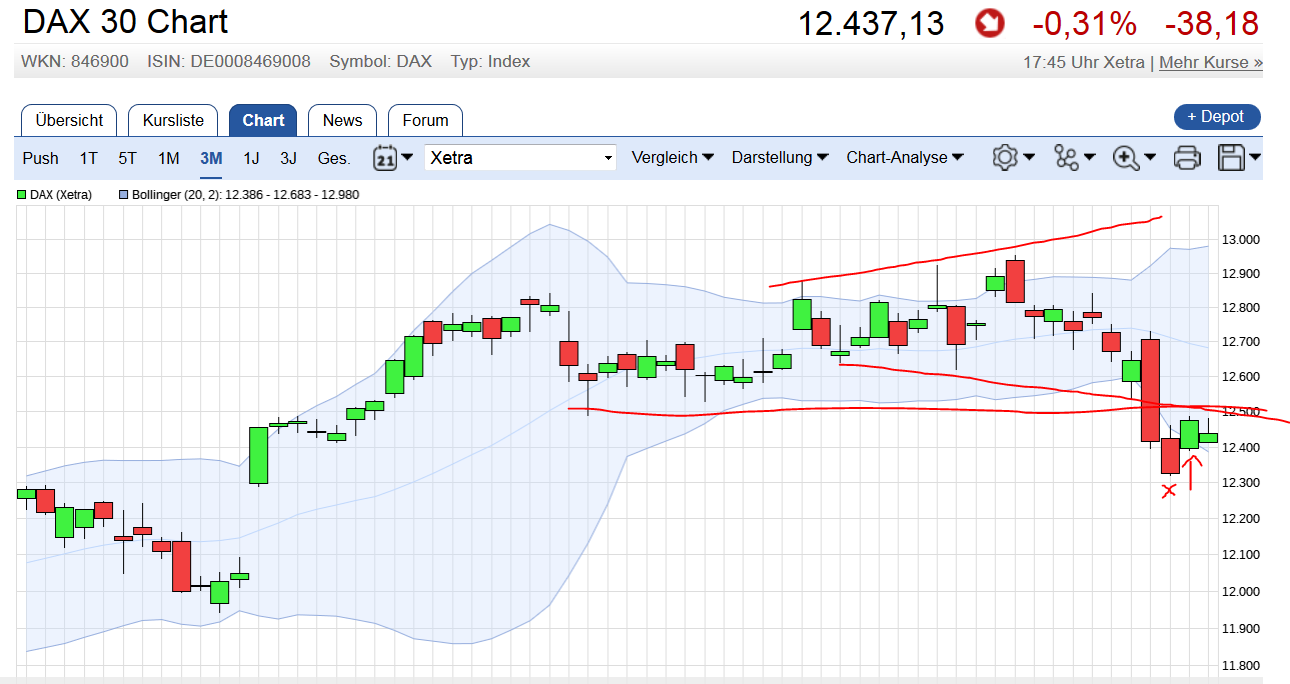This screenshot has height=684, width=1290.
Task: Click the DAX (Xetra) legend label
Action: (61, 195)
